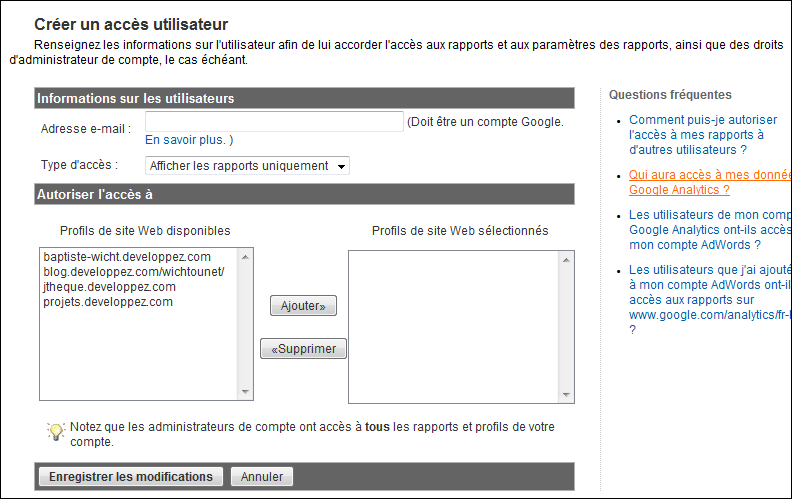Click 'Enregistrer les modifications' button
This screenshot has height=499, width=792.
(x=131, y=477)
